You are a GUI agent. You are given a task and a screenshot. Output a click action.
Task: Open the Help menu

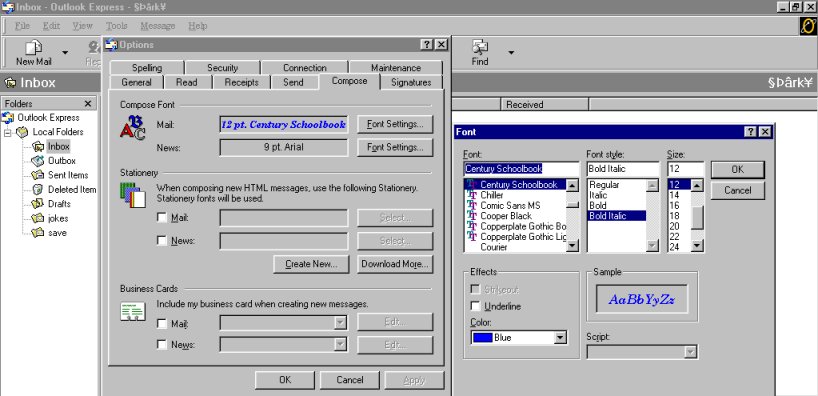(x=198, y=26)
